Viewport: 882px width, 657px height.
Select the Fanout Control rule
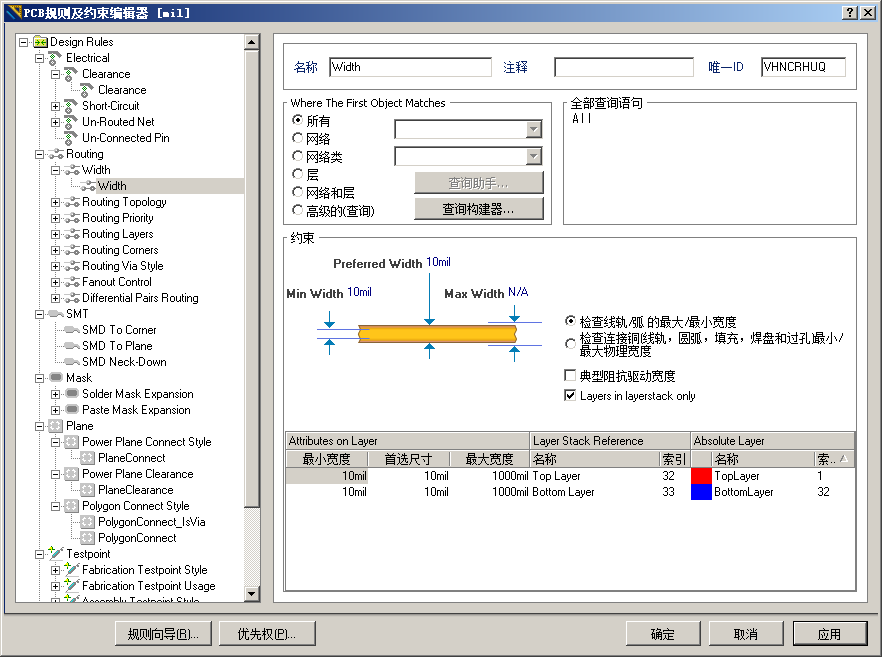113,281
